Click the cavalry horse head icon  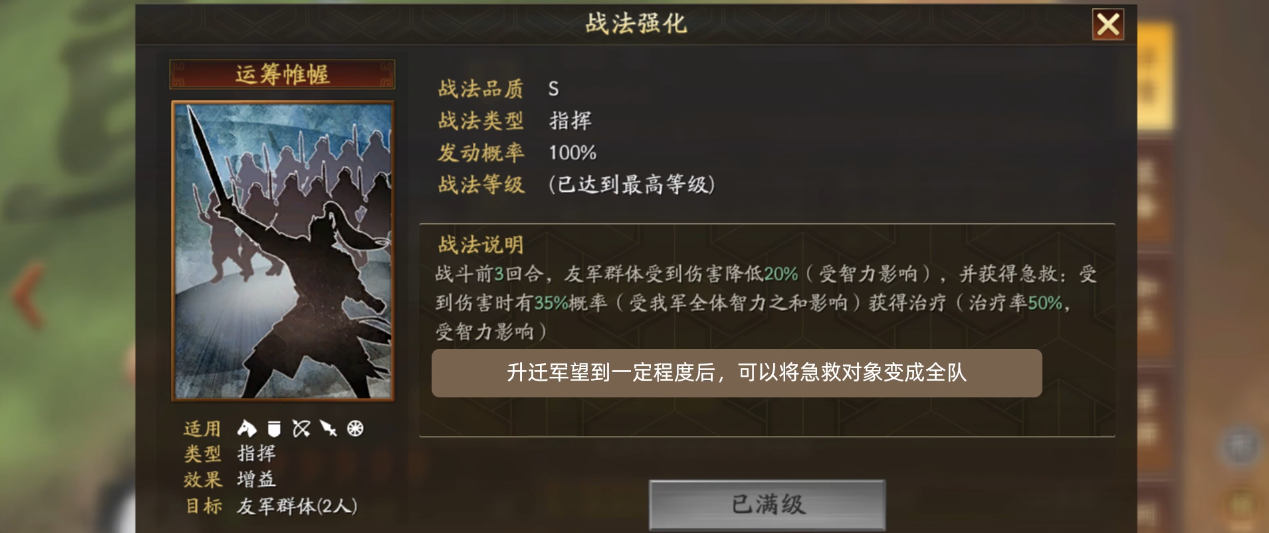(247, 428)
